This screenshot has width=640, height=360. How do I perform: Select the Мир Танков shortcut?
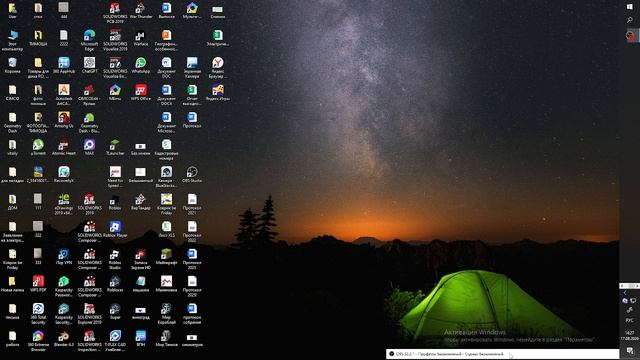[x=167, y=339]
